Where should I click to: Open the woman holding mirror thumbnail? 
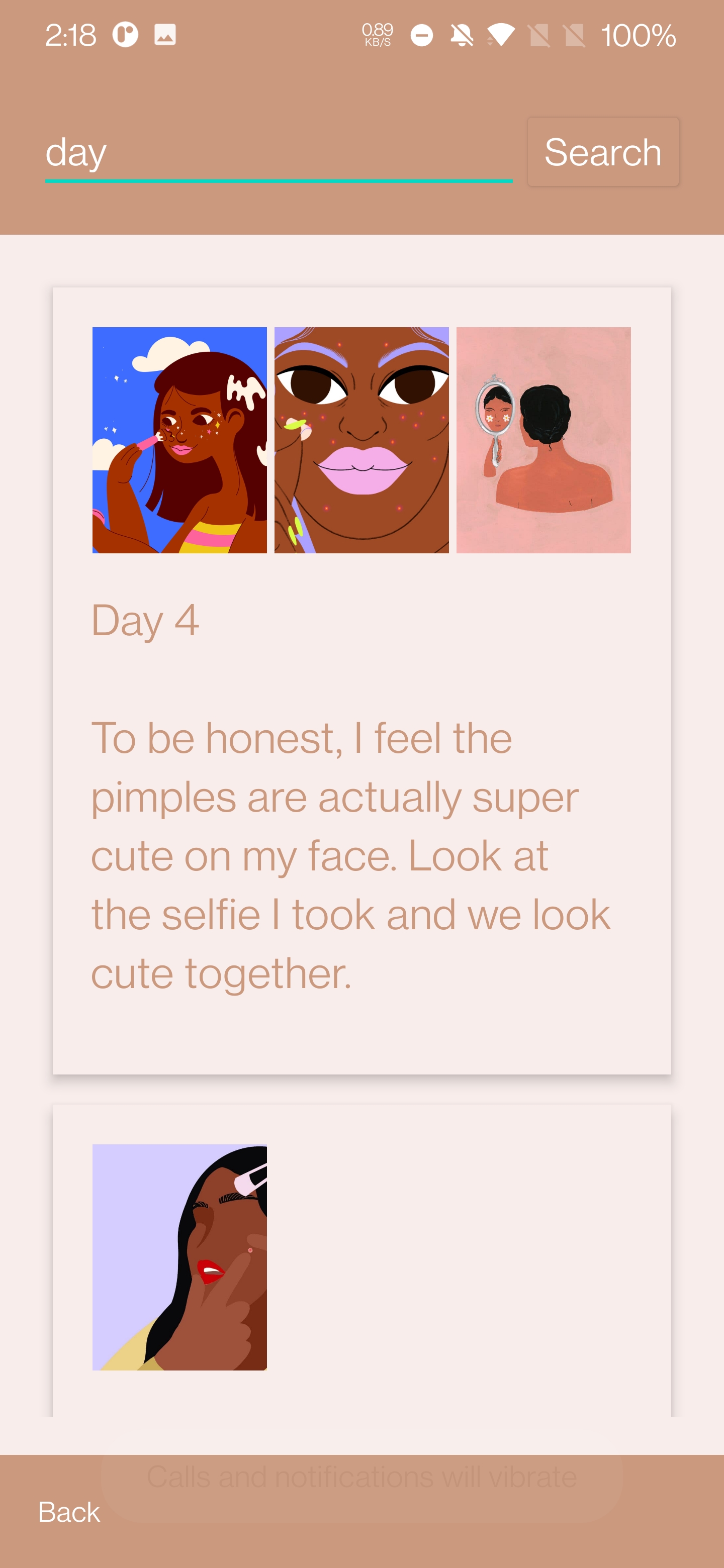click(543, 440)
